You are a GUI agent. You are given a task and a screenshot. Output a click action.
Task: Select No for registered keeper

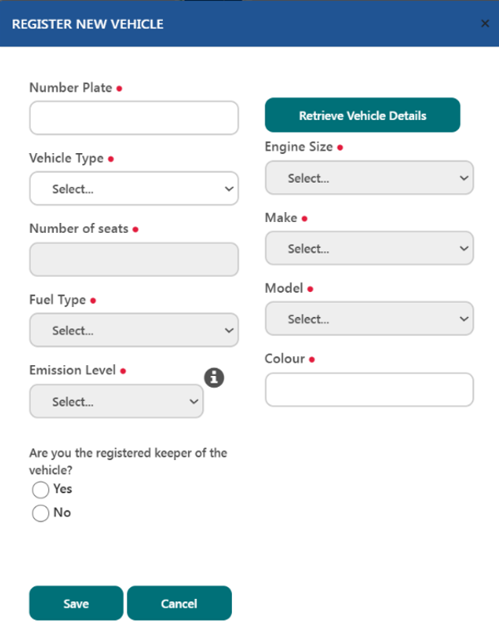coord(41,513)
